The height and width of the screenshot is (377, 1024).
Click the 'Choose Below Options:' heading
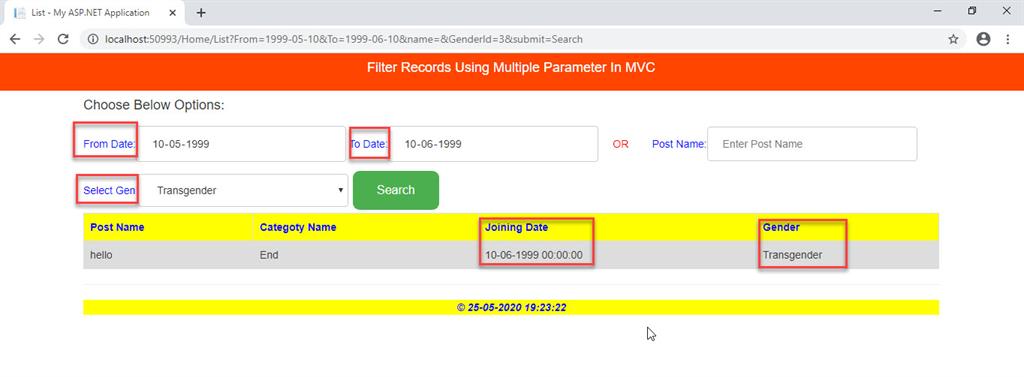[x=153, y=105]
